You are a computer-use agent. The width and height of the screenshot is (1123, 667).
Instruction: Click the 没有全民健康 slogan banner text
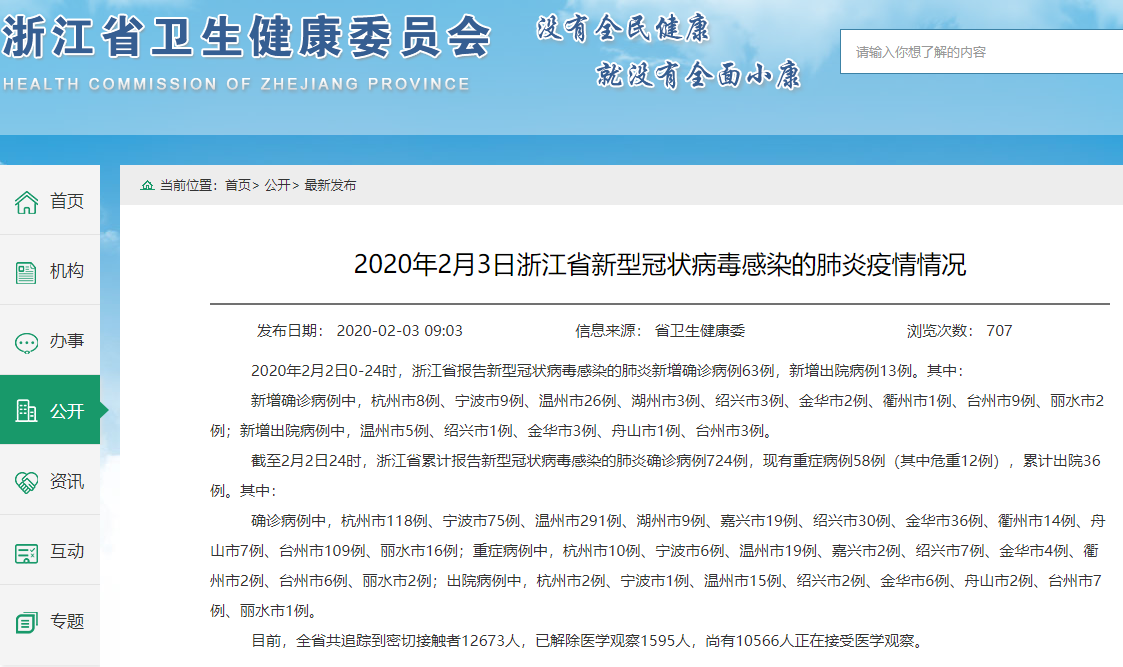(x=622, y=28)
